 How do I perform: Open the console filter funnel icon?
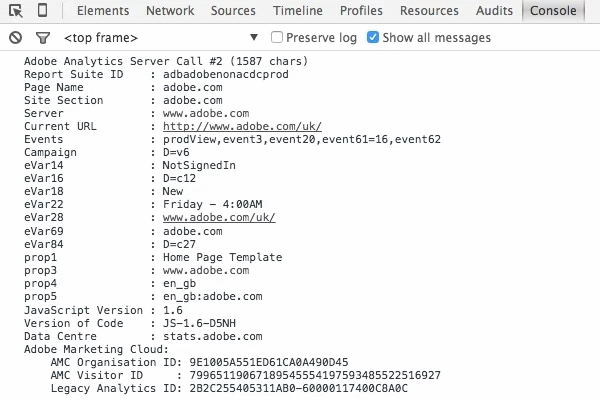point(43,38)
